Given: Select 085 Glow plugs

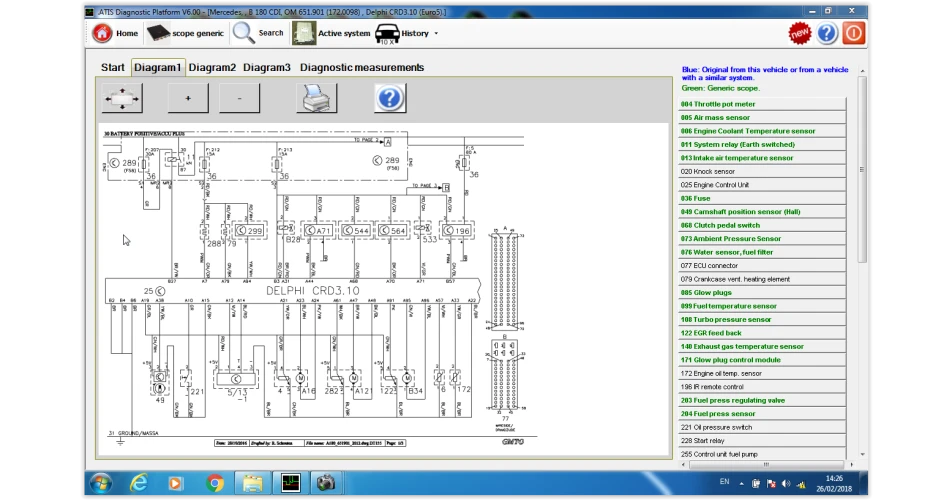Looking at the screenshot, I should [x=762, y=292].
